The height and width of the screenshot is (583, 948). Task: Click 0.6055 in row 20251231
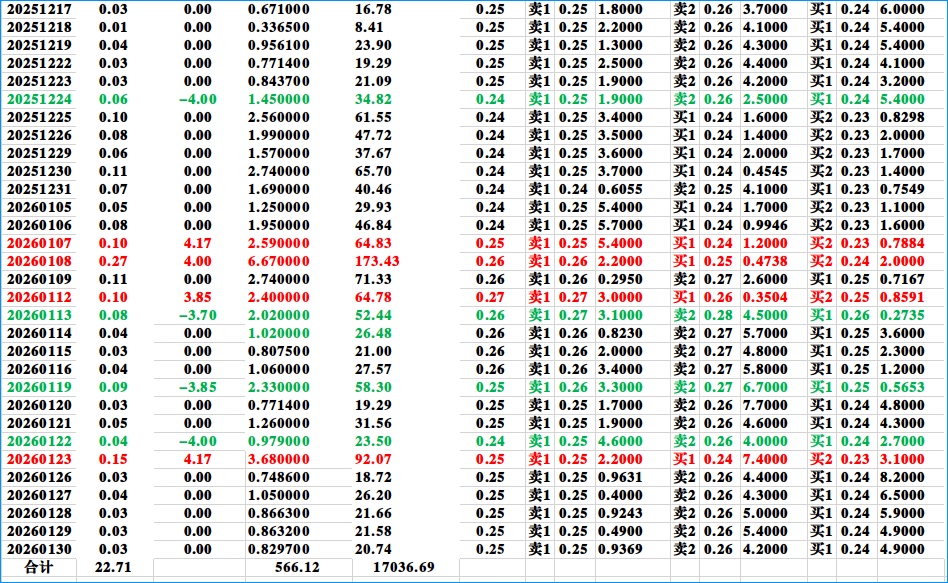[620, 189]
